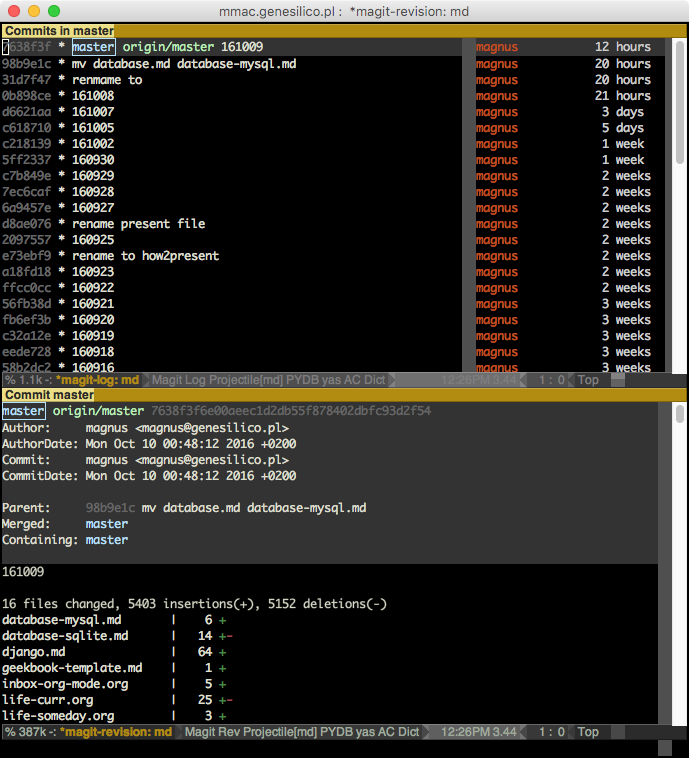Screen dimensions: 689x758
Task: Open parent commit 98b9e1c link
Action: [110, 508]
